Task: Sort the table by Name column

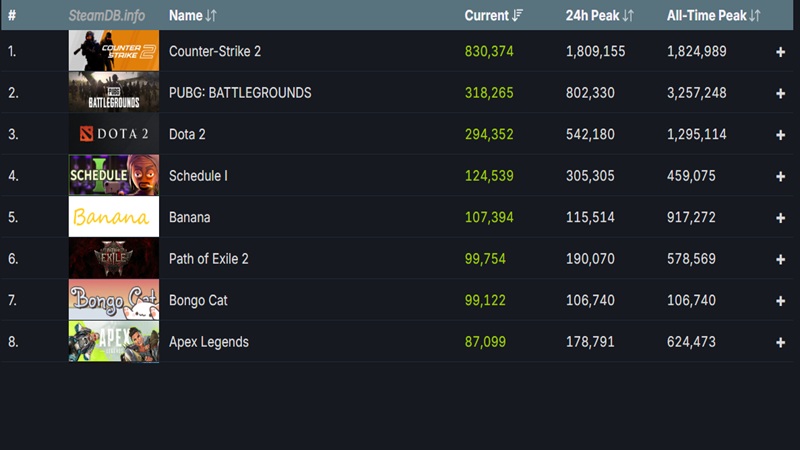Action: coord(192,16)
